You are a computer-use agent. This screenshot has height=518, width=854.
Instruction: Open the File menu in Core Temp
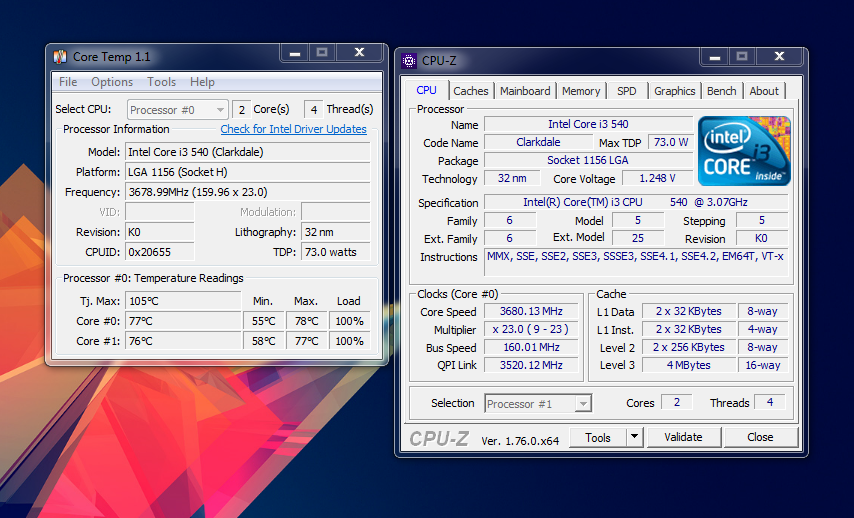pos(68,82)
